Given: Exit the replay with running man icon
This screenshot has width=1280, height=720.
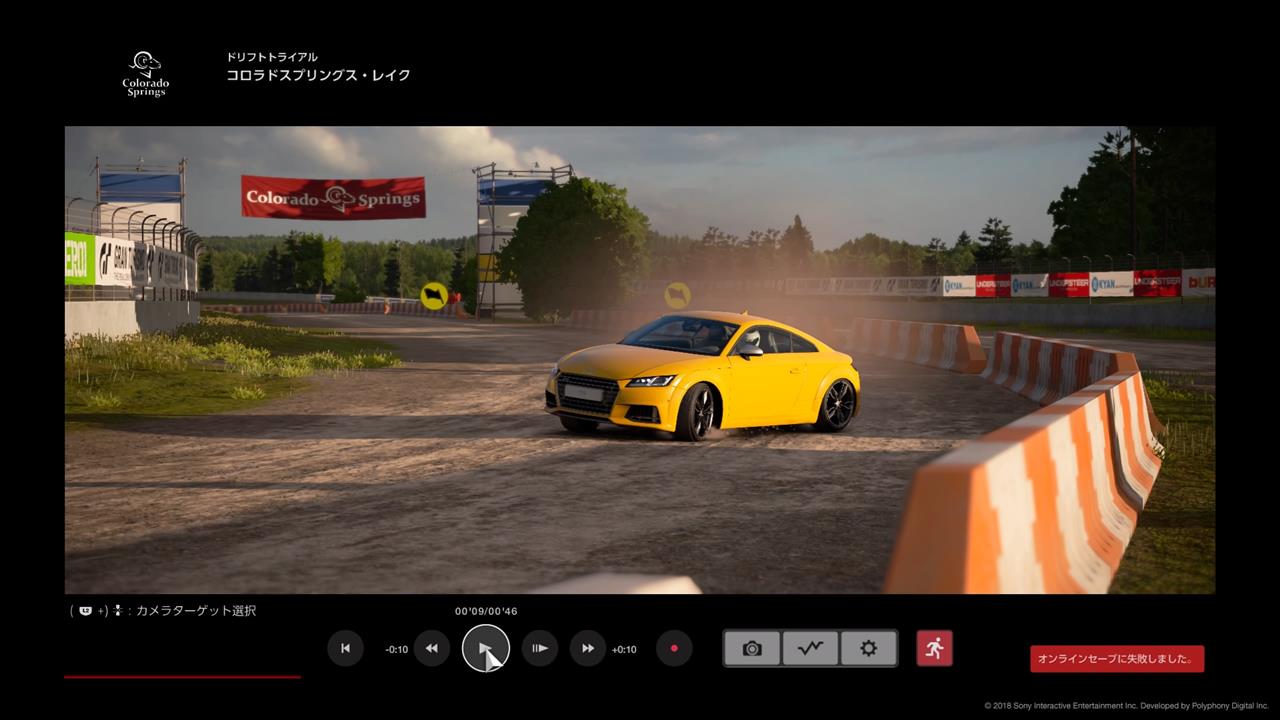Looking at the screenshot, I should [934, 648].
